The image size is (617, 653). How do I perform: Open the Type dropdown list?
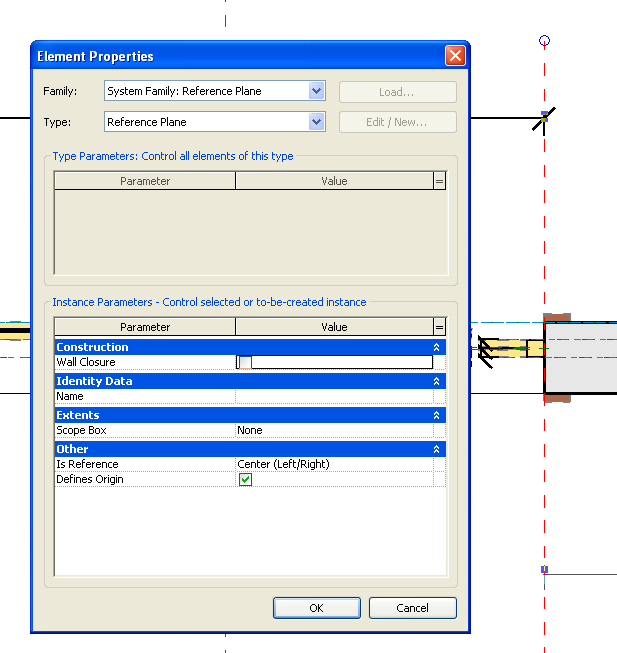316,122
